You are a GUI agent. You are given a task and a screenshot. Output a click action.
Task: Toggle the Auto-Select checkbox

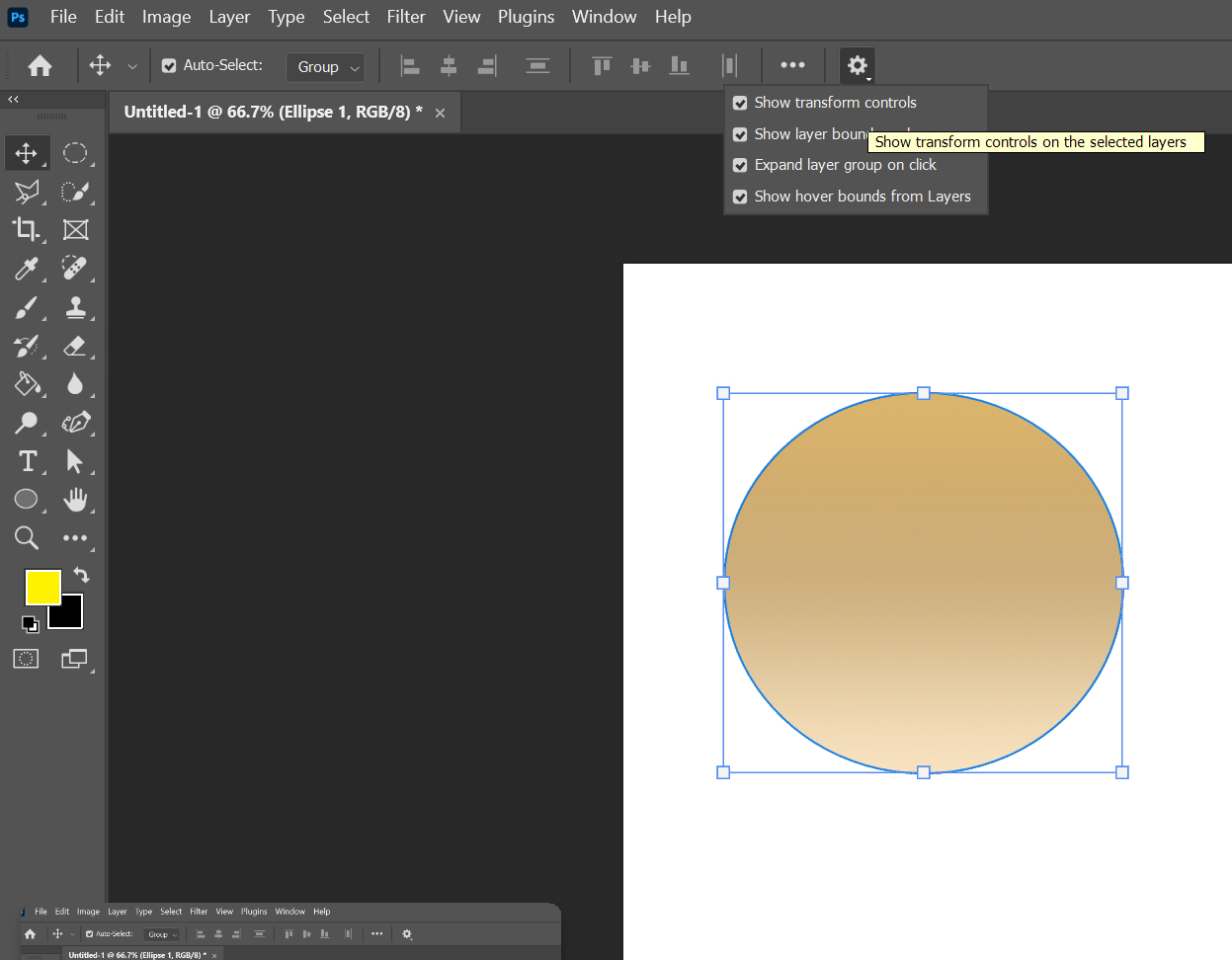[169, 66]
